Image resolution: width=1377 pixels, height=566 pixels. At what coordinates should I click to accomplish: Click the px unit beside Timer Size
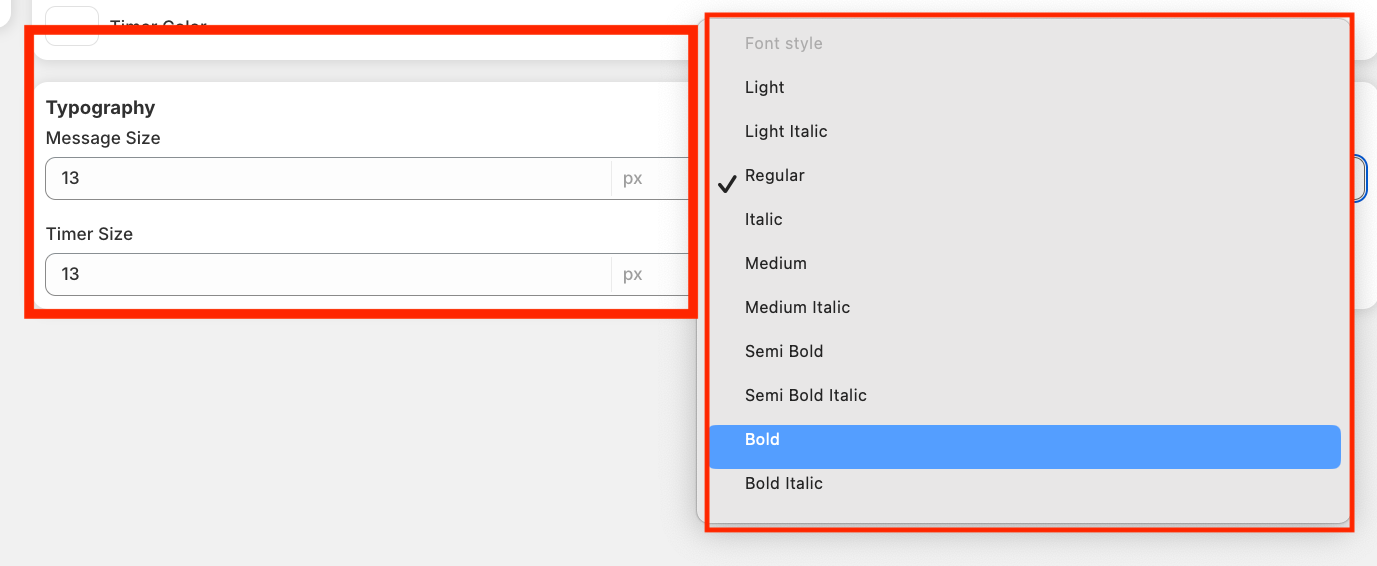633,275
